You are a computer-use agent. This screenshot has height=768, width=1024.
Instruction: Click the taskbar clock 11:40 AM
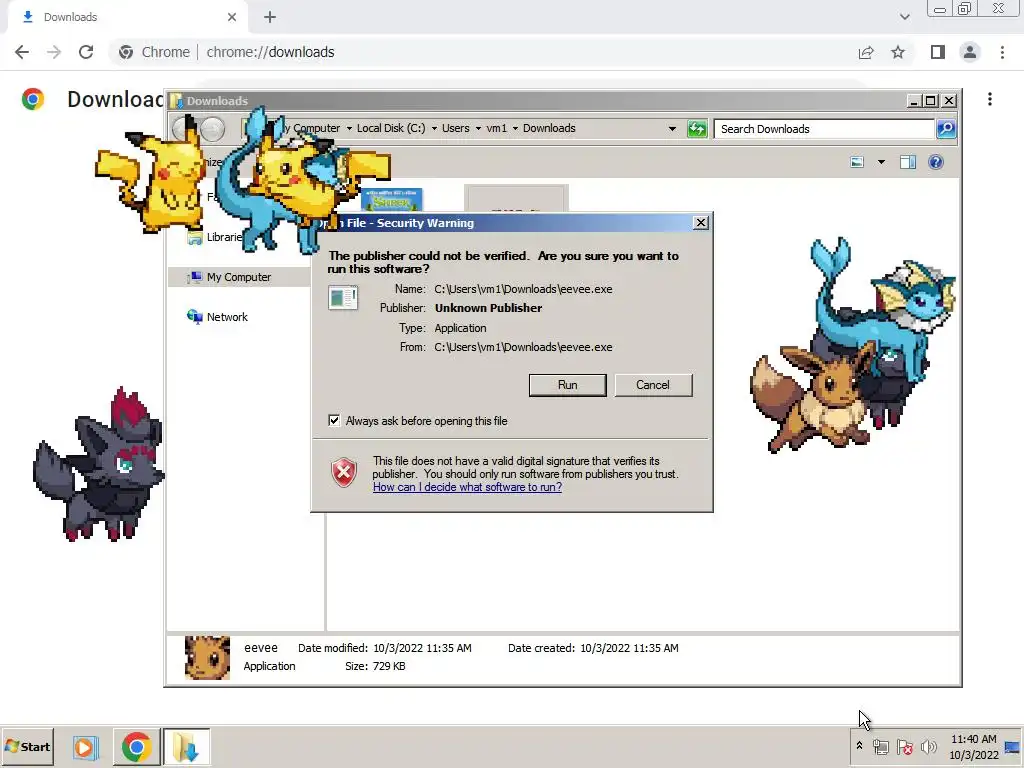pos(973,739)
